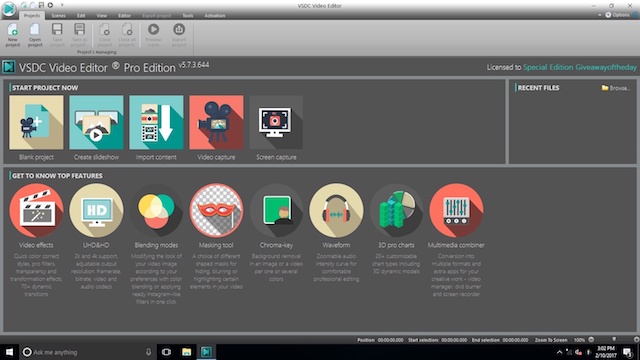Choose the Import content tile

(156, 122)
